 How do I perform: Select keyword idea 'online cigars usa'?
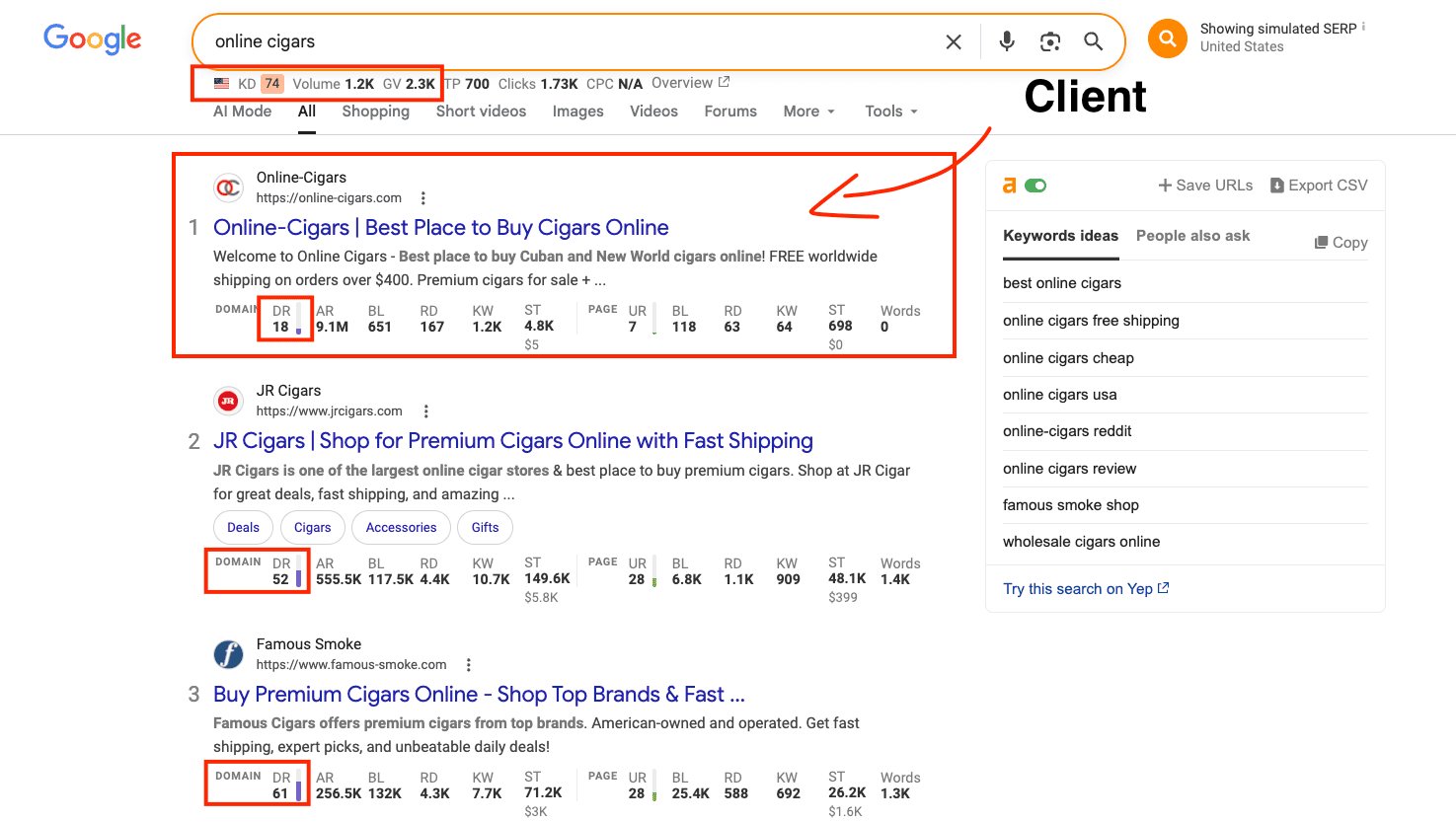1060,395
